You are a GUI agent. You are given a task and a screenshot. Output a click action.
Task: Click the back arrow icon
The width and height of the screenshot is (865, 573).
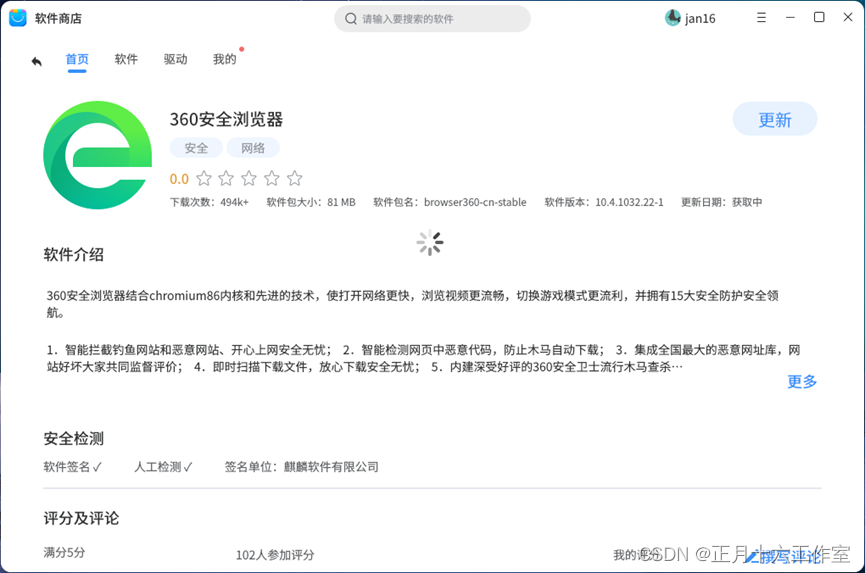pos(36,61)
